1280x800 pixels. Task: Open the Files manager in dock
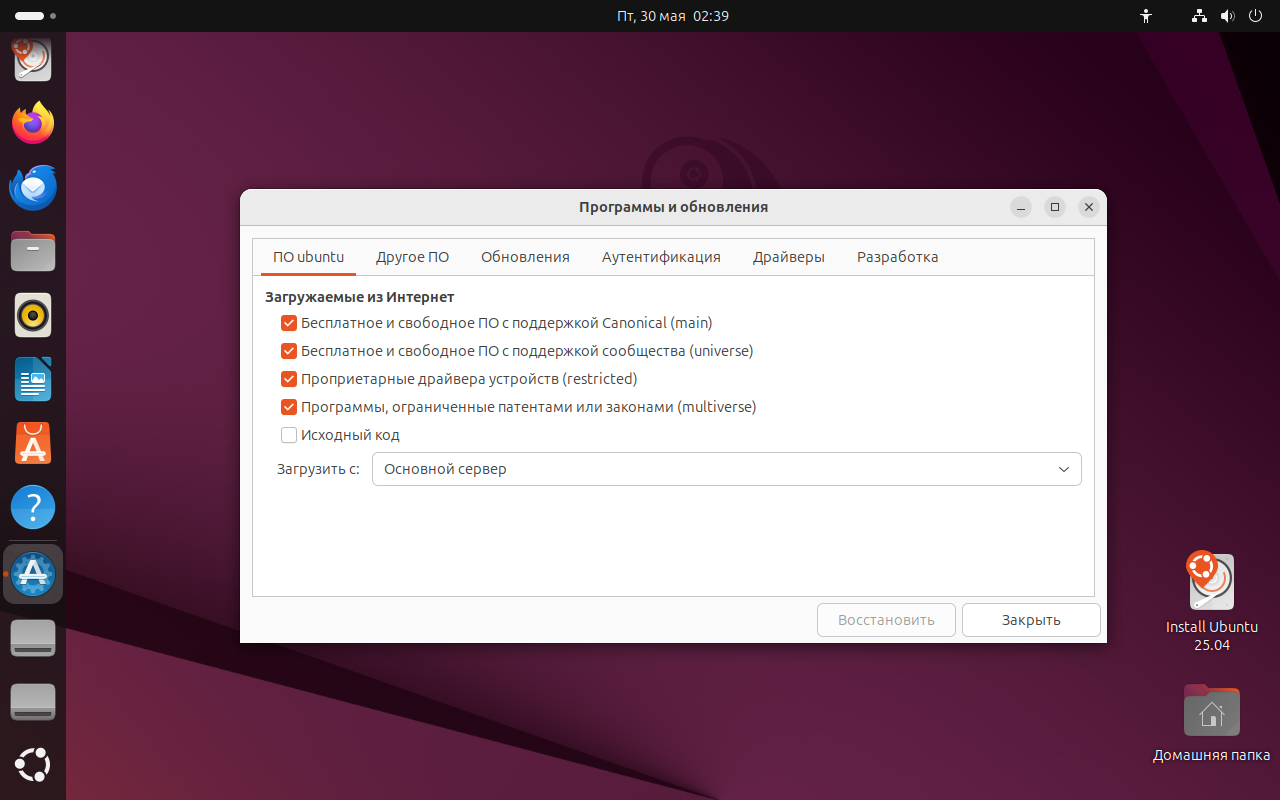pos(33,251)
